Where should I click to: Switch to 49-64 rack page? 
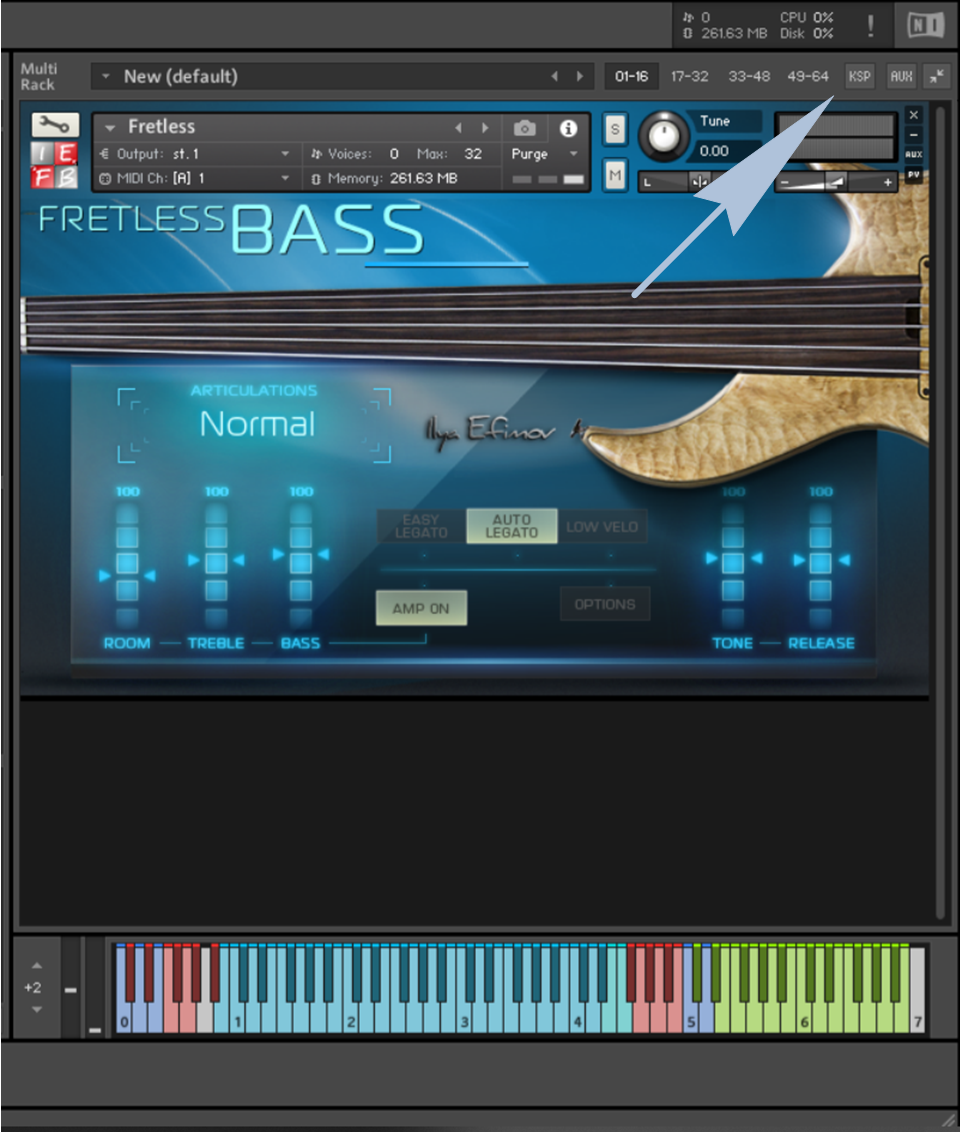click(x=808, y=77)
